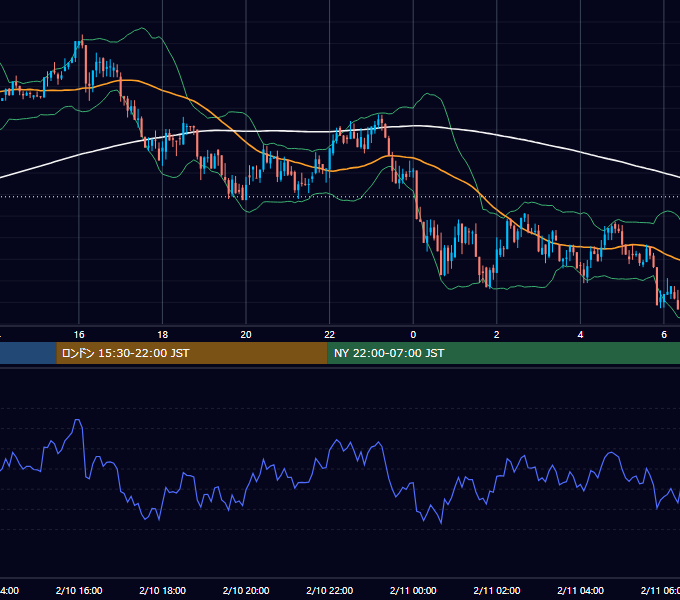
Task: Click the "4" hour label on price chart axis
Action: (580, 335)
